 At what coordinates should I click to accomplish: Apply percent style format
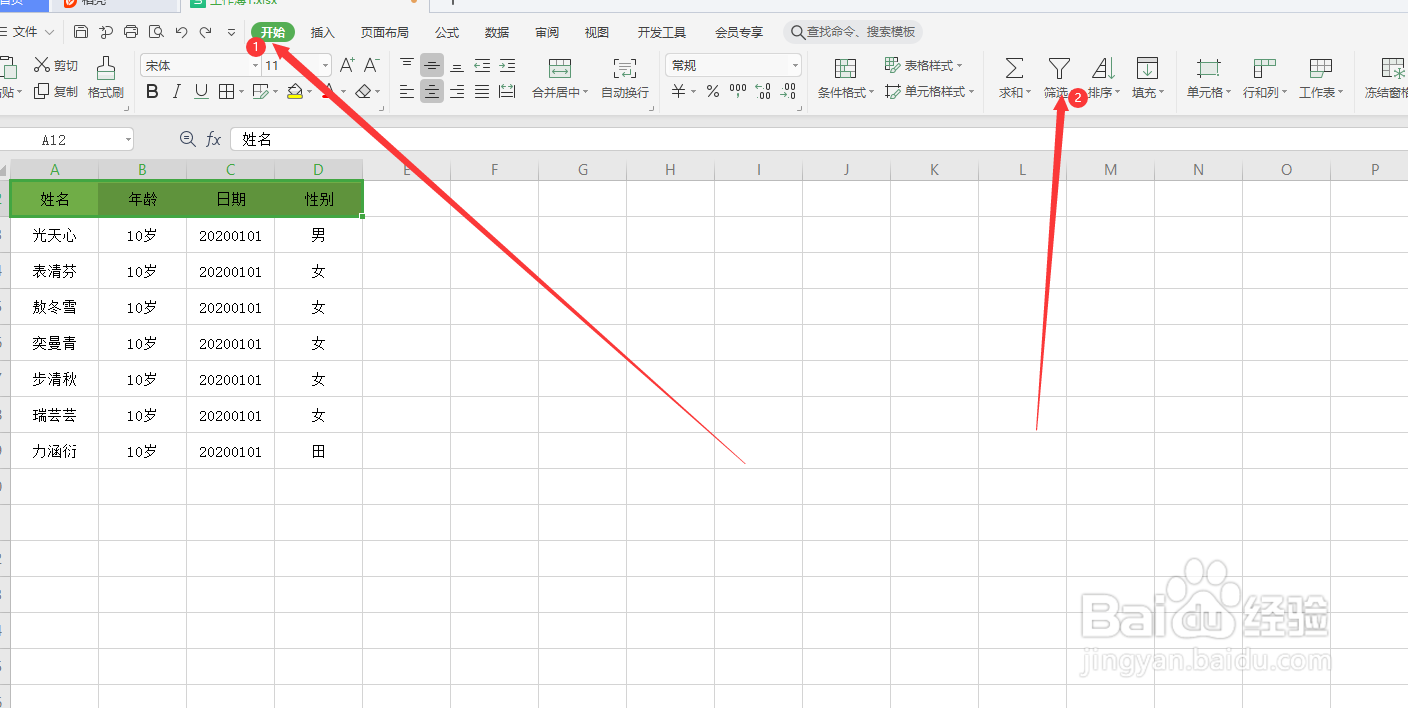click(x=712, y=91)
